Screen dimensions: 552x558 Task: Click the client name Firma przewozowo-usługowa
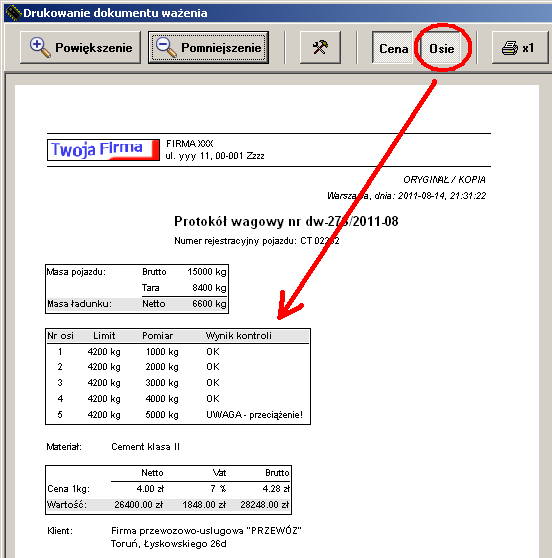point(206,531)
